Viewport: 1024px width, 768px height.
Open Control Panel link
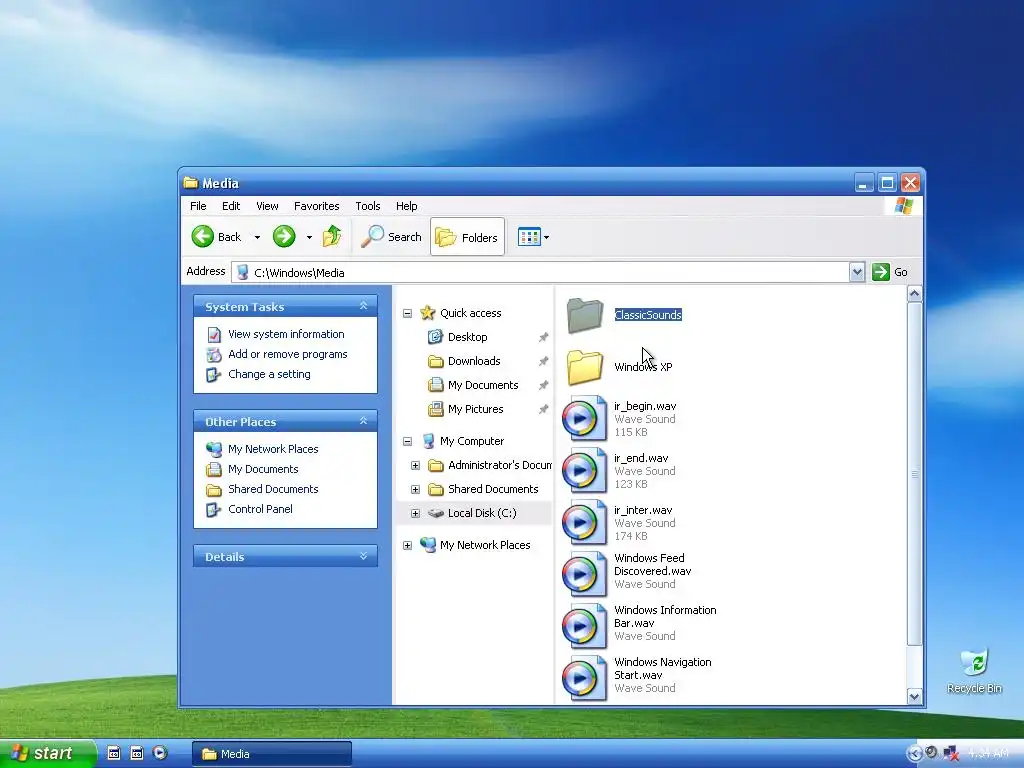(x=260, y=509)
